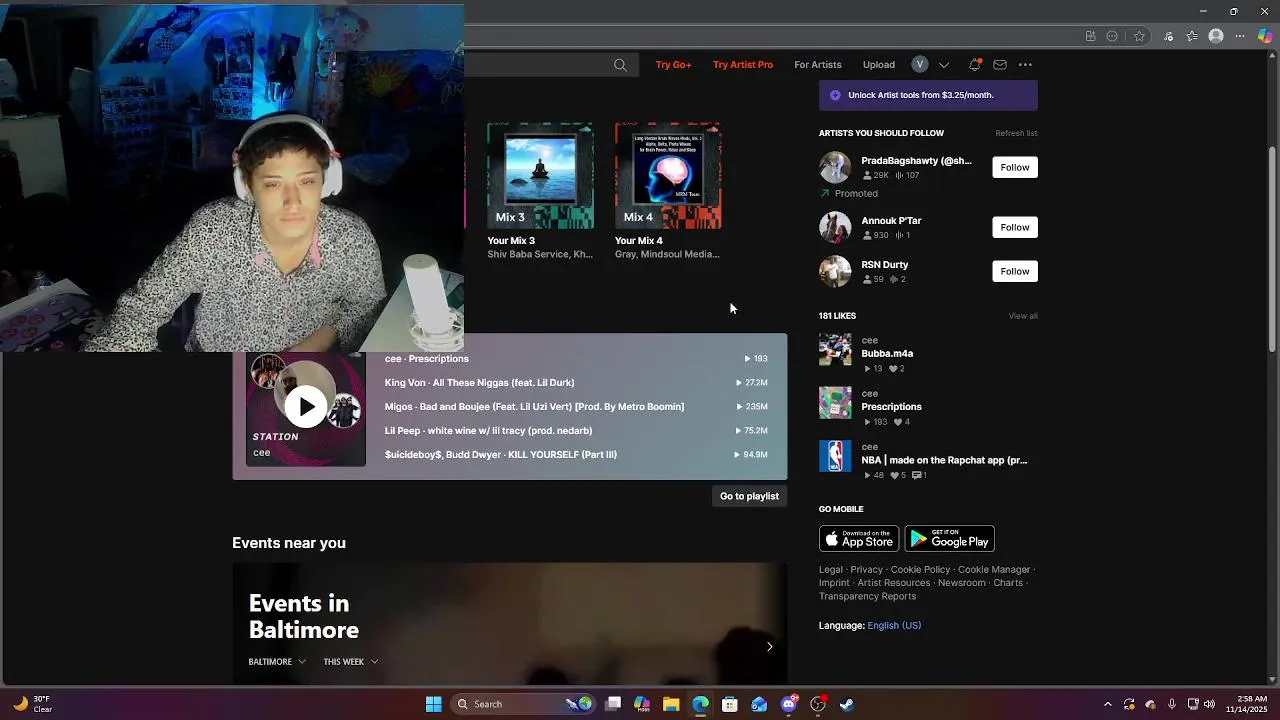Show hidden system tray icons

pos(1107,704)
